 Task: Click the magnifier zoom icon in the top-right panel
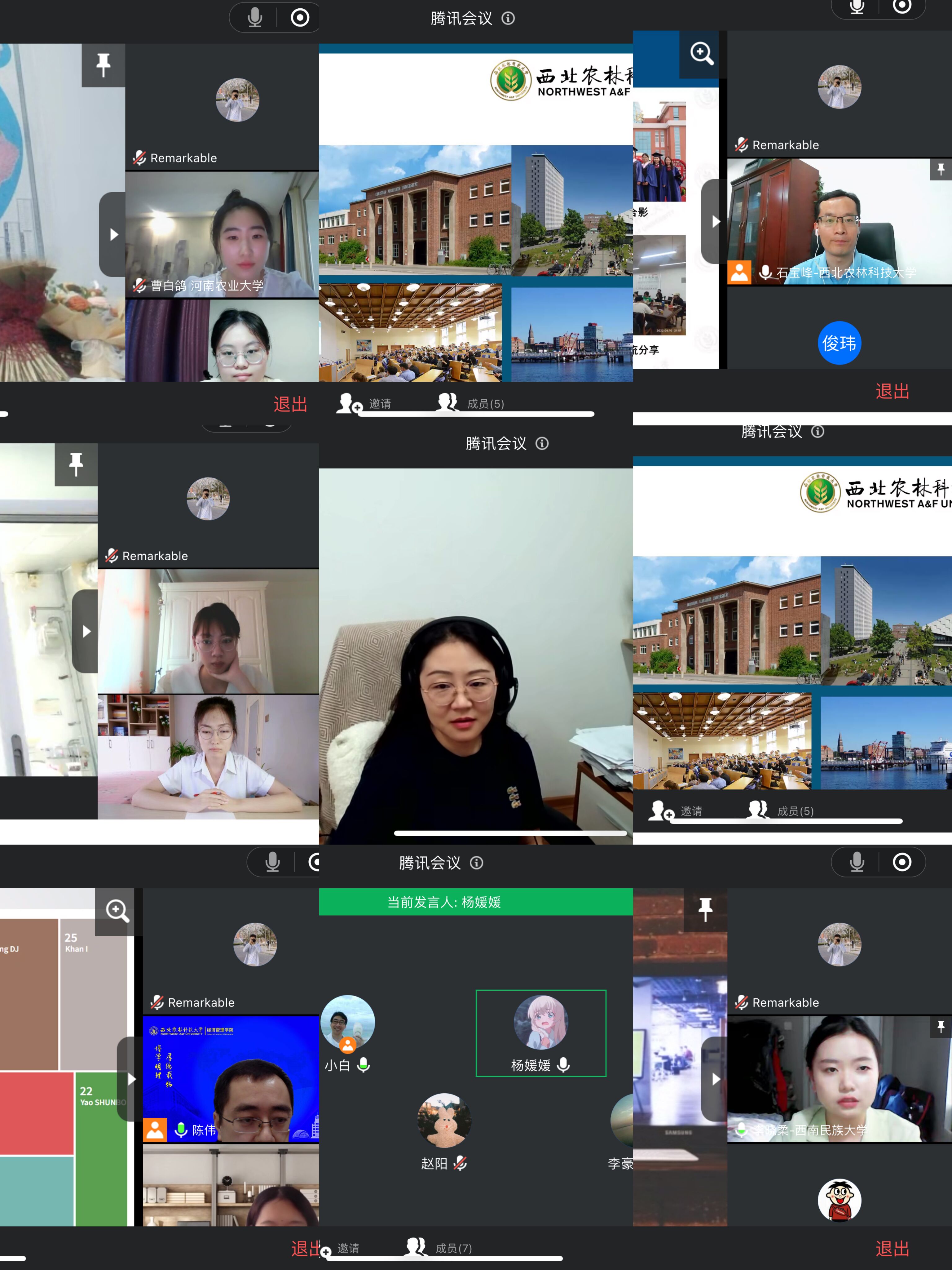(701, 53)
